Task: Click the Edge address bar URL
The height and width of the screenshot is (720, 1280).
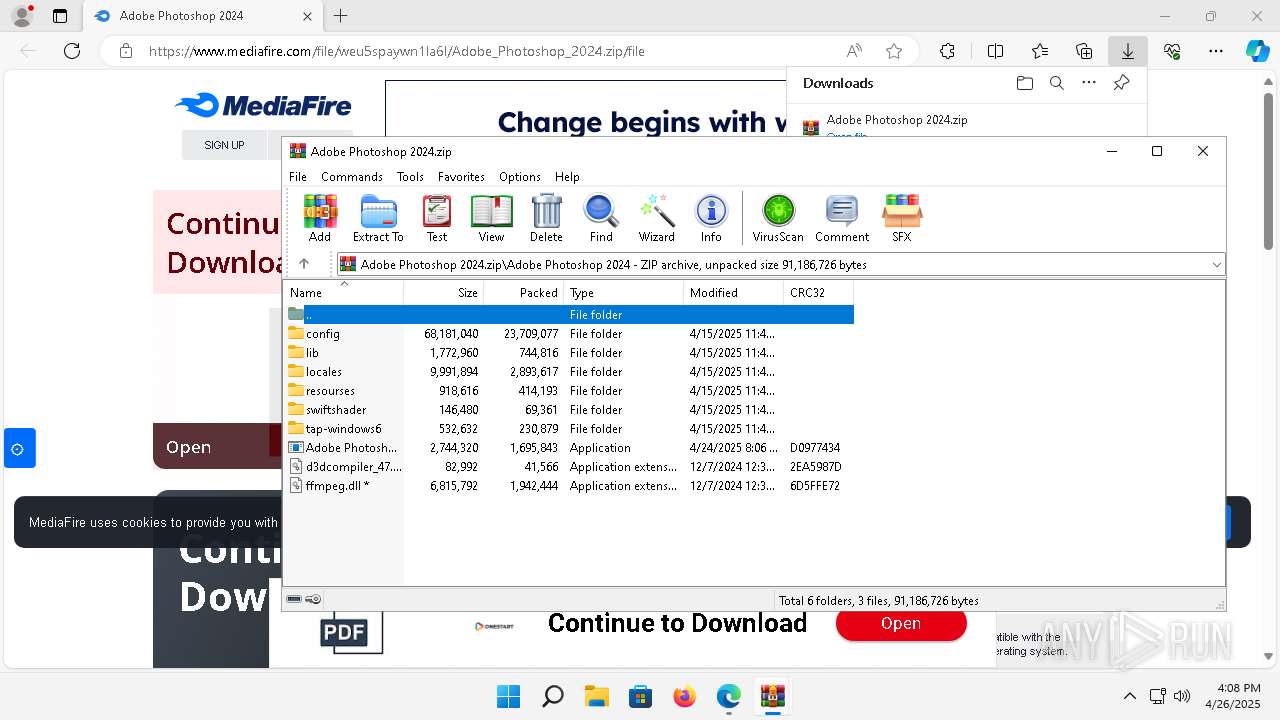Action: point(397,51)
